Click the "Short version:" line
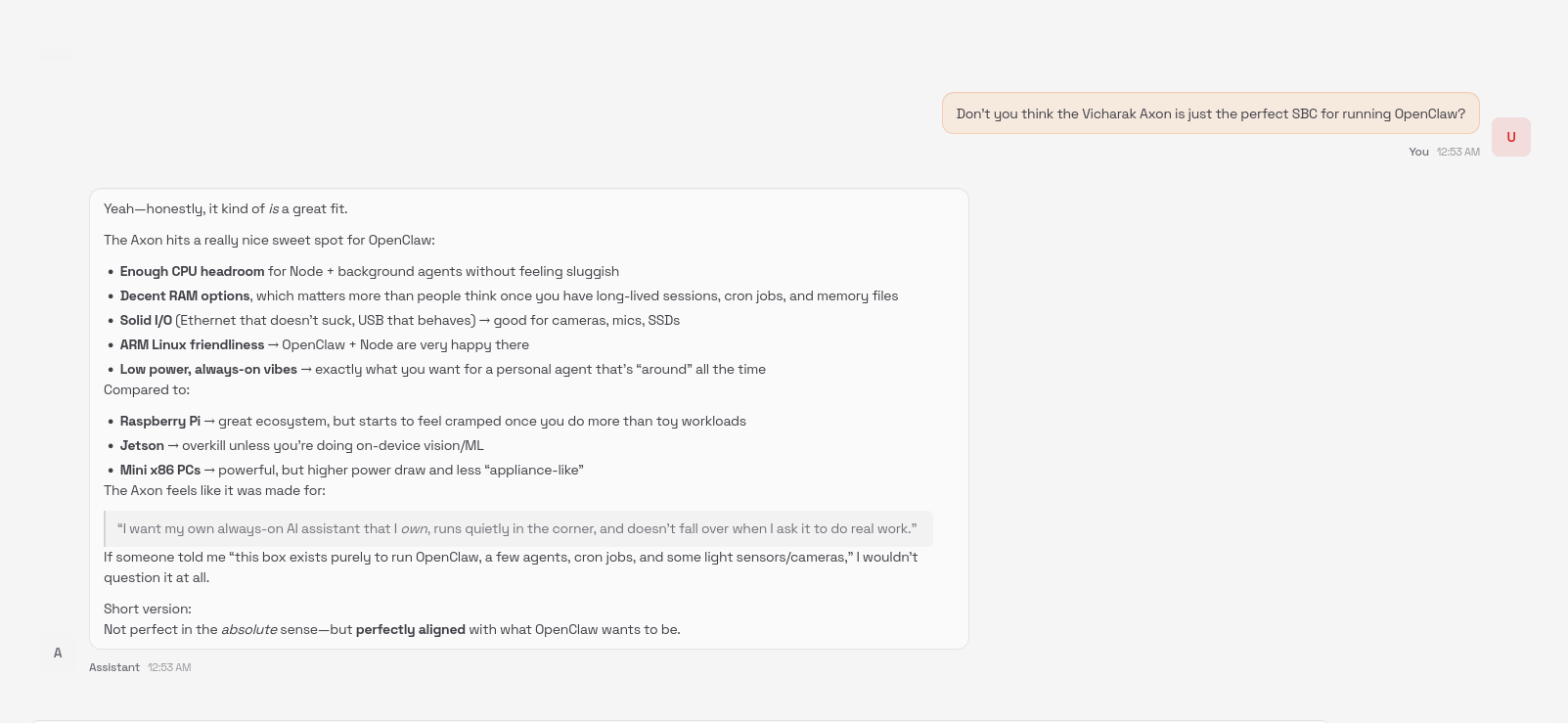Viewport: 1568px width, 723px height. tap(148, 609)
